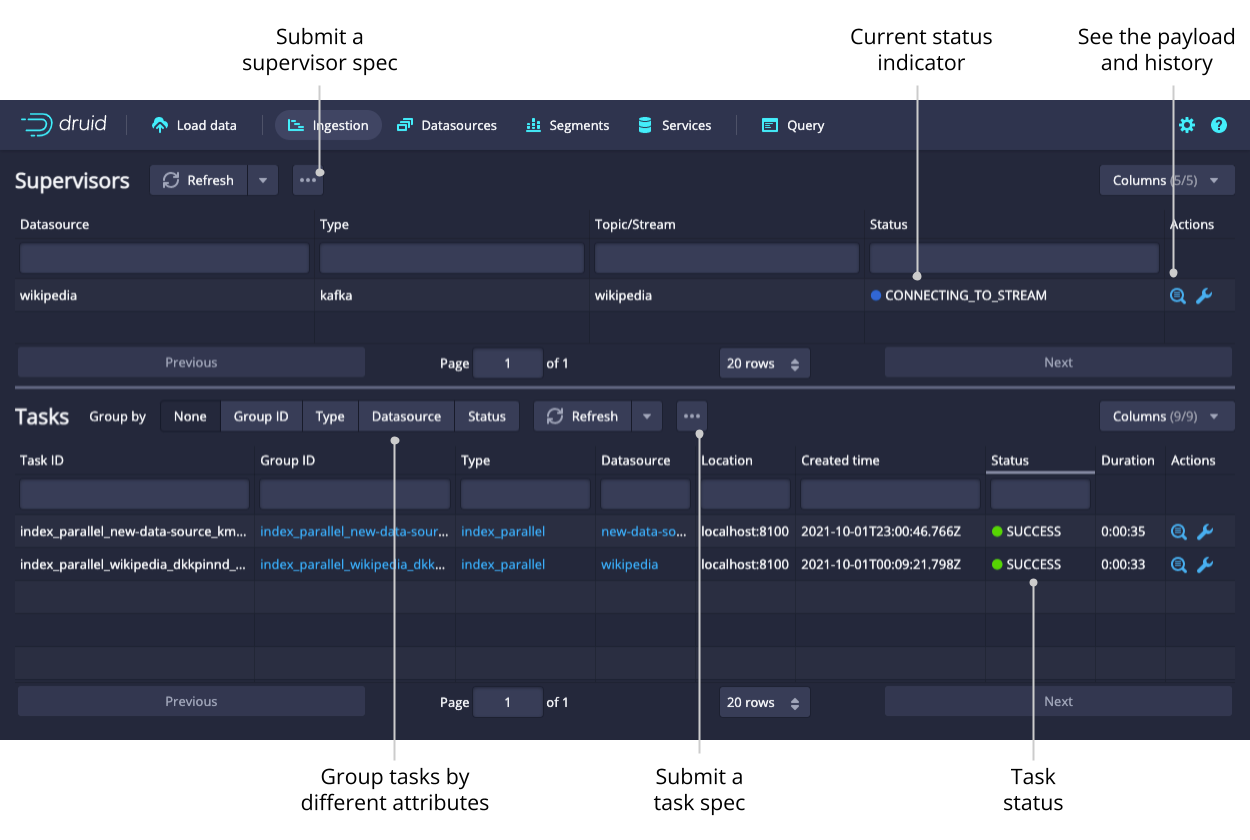
Task: Go to the Datasources tab
Action: click(447, 125)
